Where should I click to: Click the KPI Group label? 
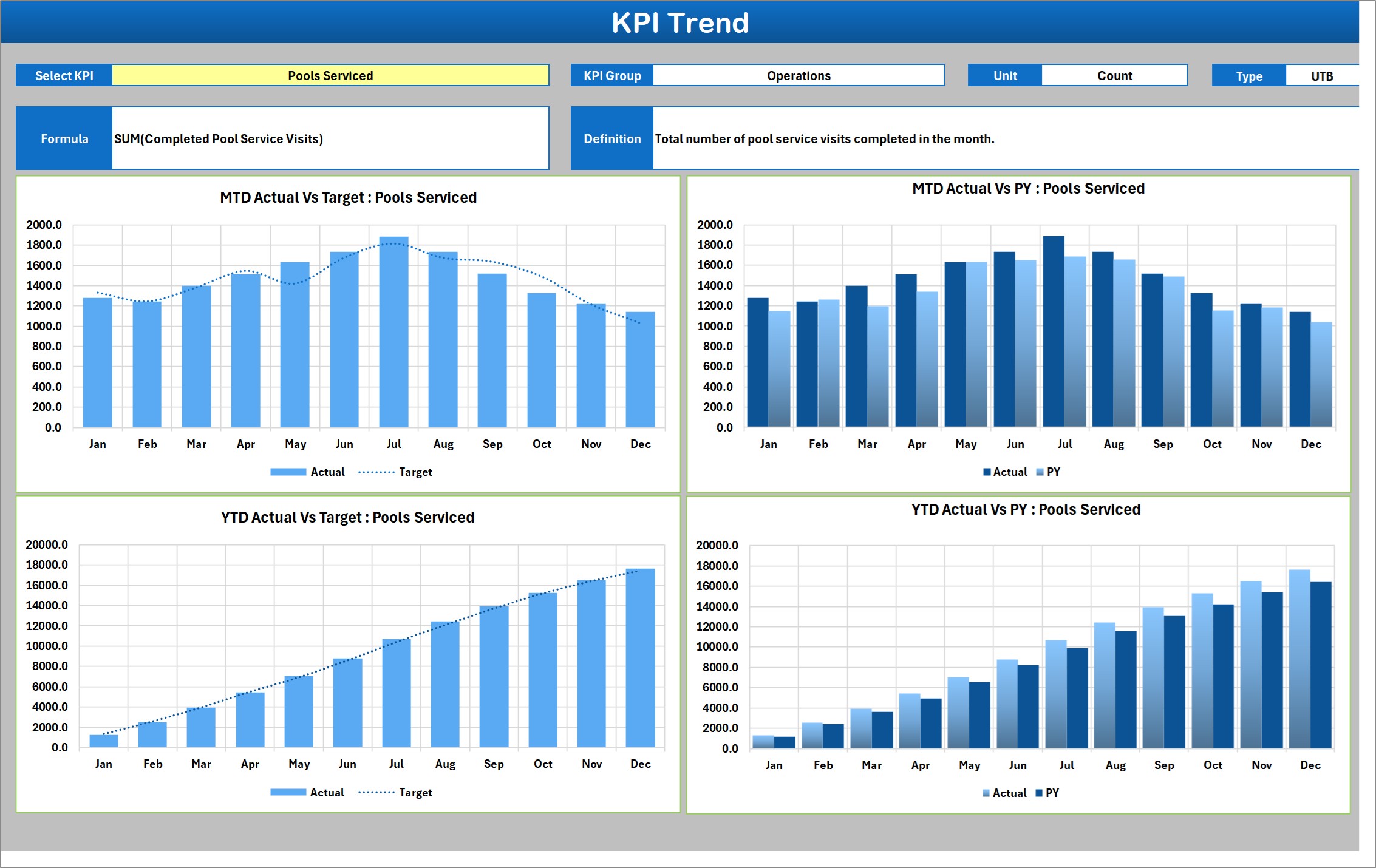tap(612, 76)
